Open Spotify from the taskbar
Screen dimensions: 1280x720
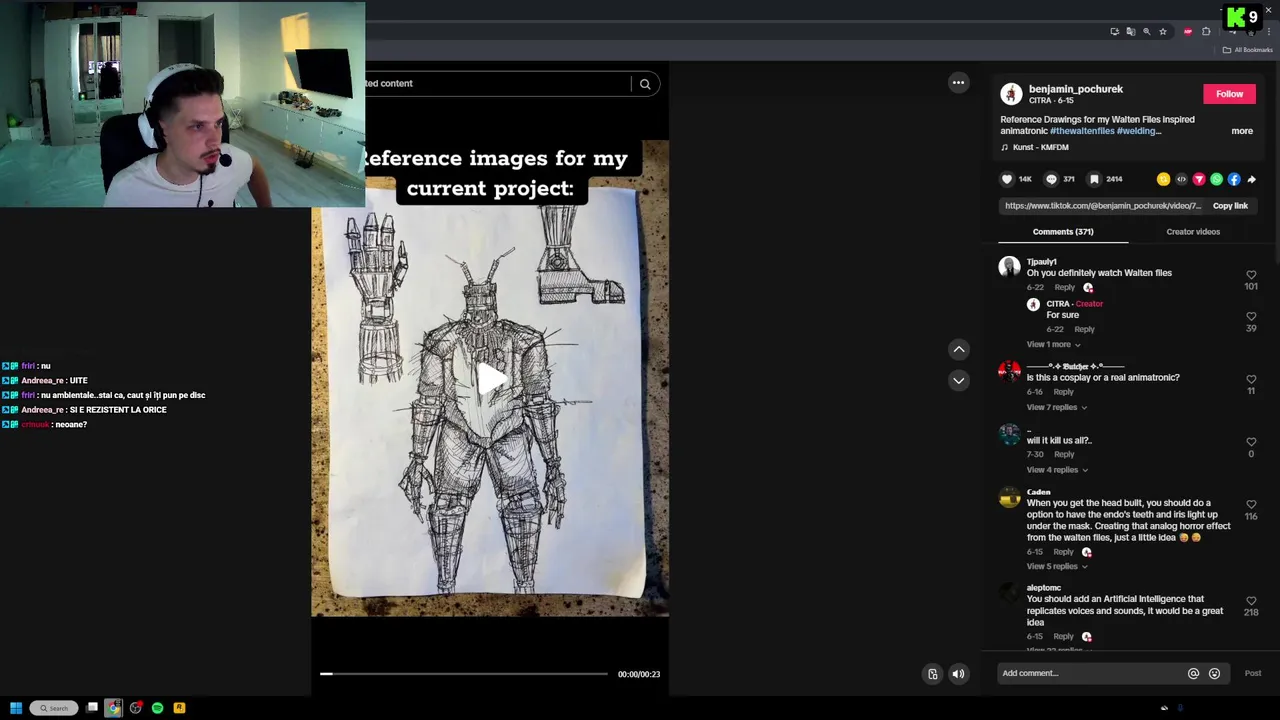pyautogui.click(x=157, y=708)
